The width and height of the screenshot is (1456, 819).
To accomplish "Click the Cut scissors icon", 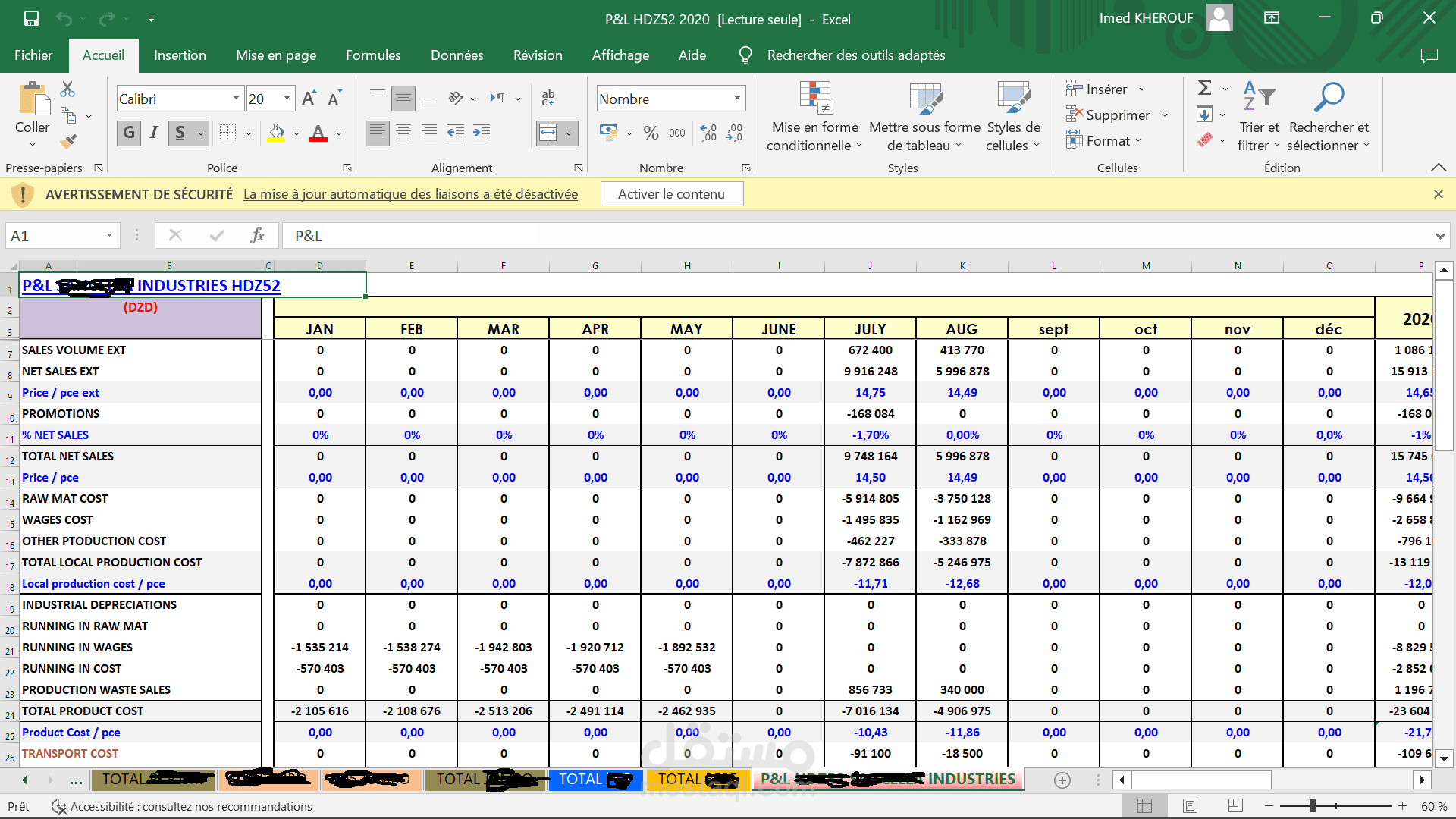I will [x=67, y=89].
